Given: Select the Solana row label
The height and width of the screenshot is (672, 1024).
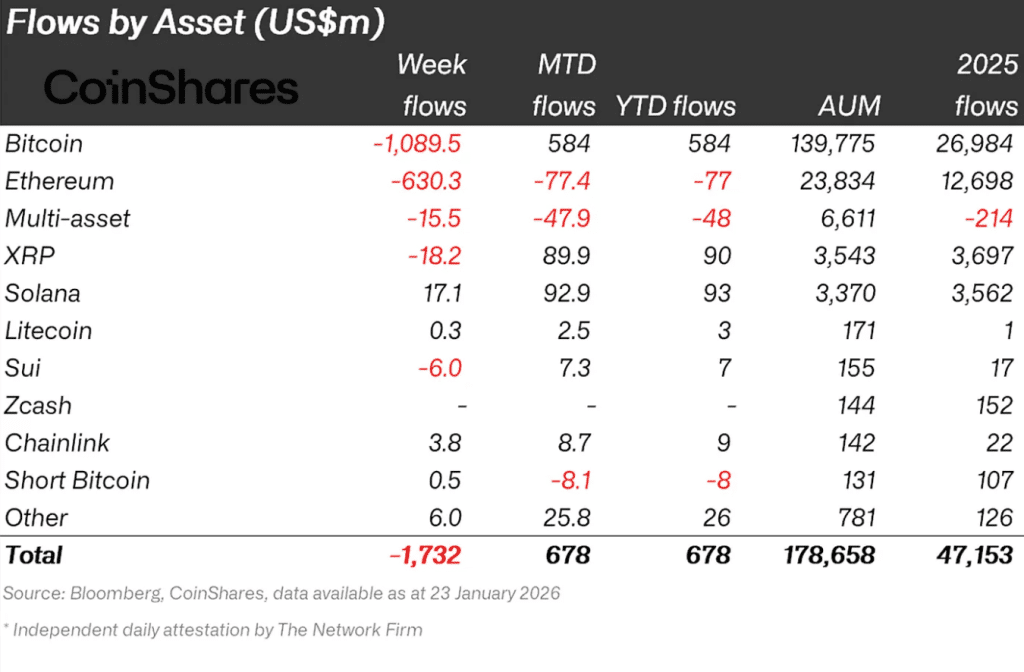Looking at the screenshot, I should pyautogui.click(x=42, y=293).
